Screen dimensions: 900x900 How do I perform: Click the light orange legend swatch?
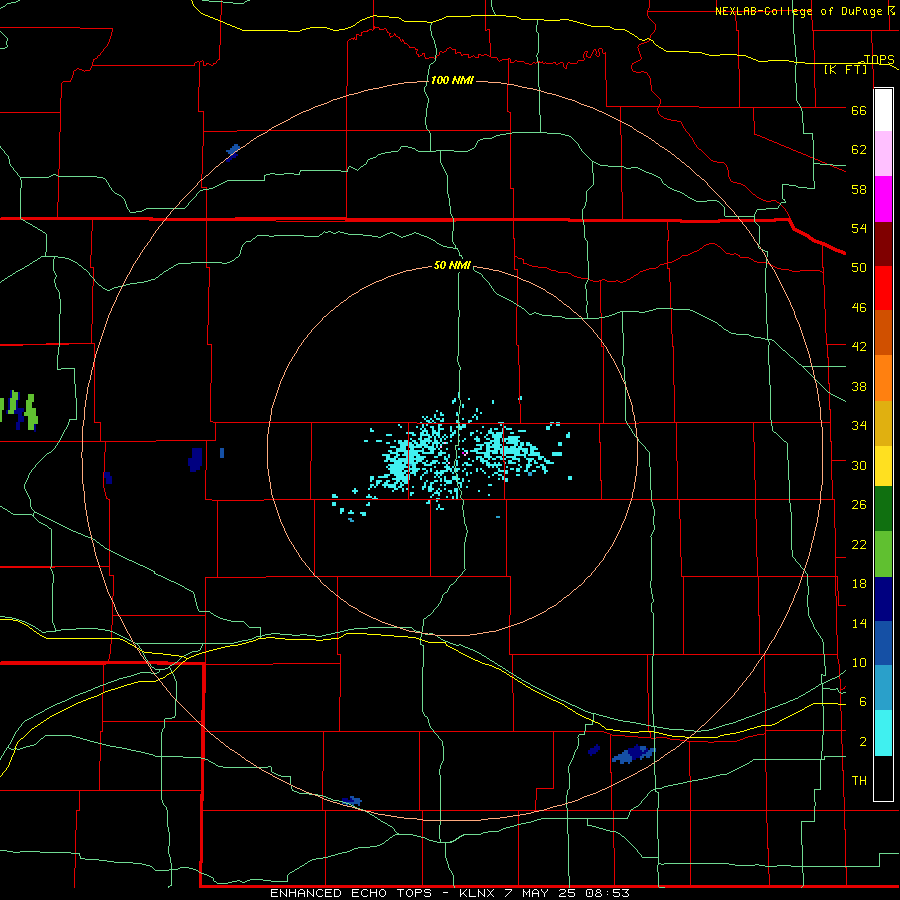coord(883,378)
